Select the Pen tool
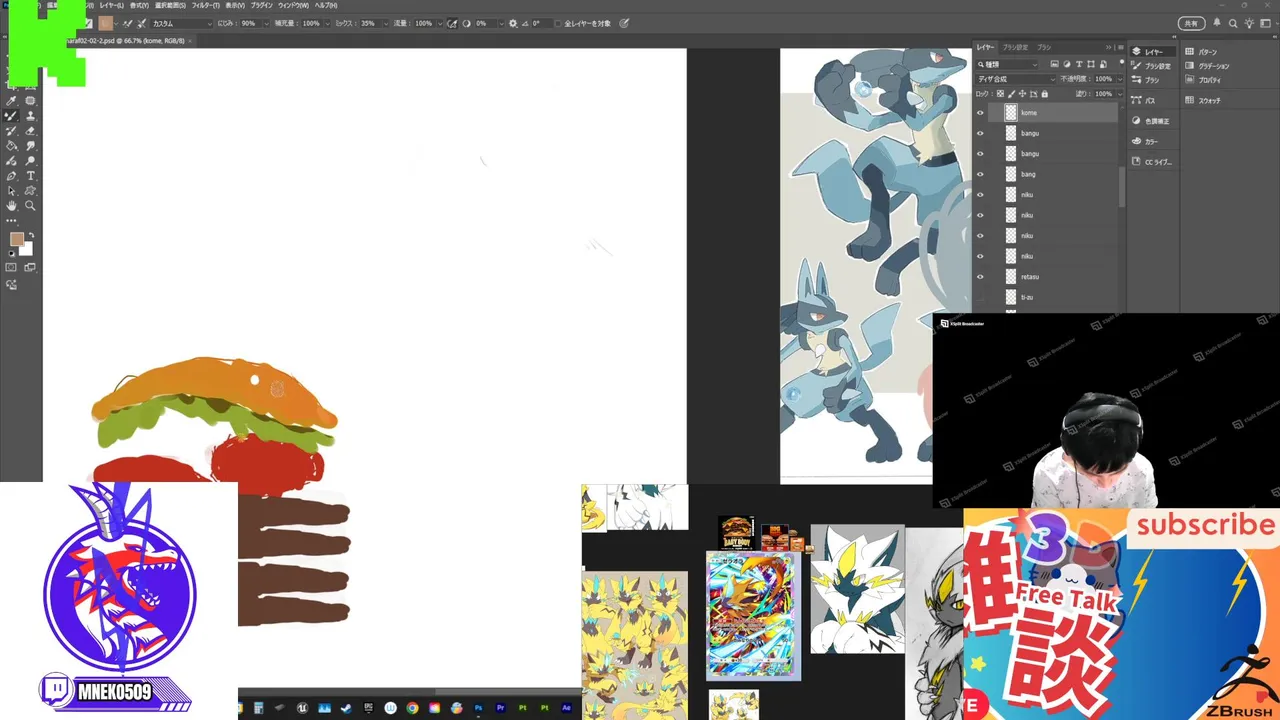This screenshot has height=720, width=1280. coord(11,176)
